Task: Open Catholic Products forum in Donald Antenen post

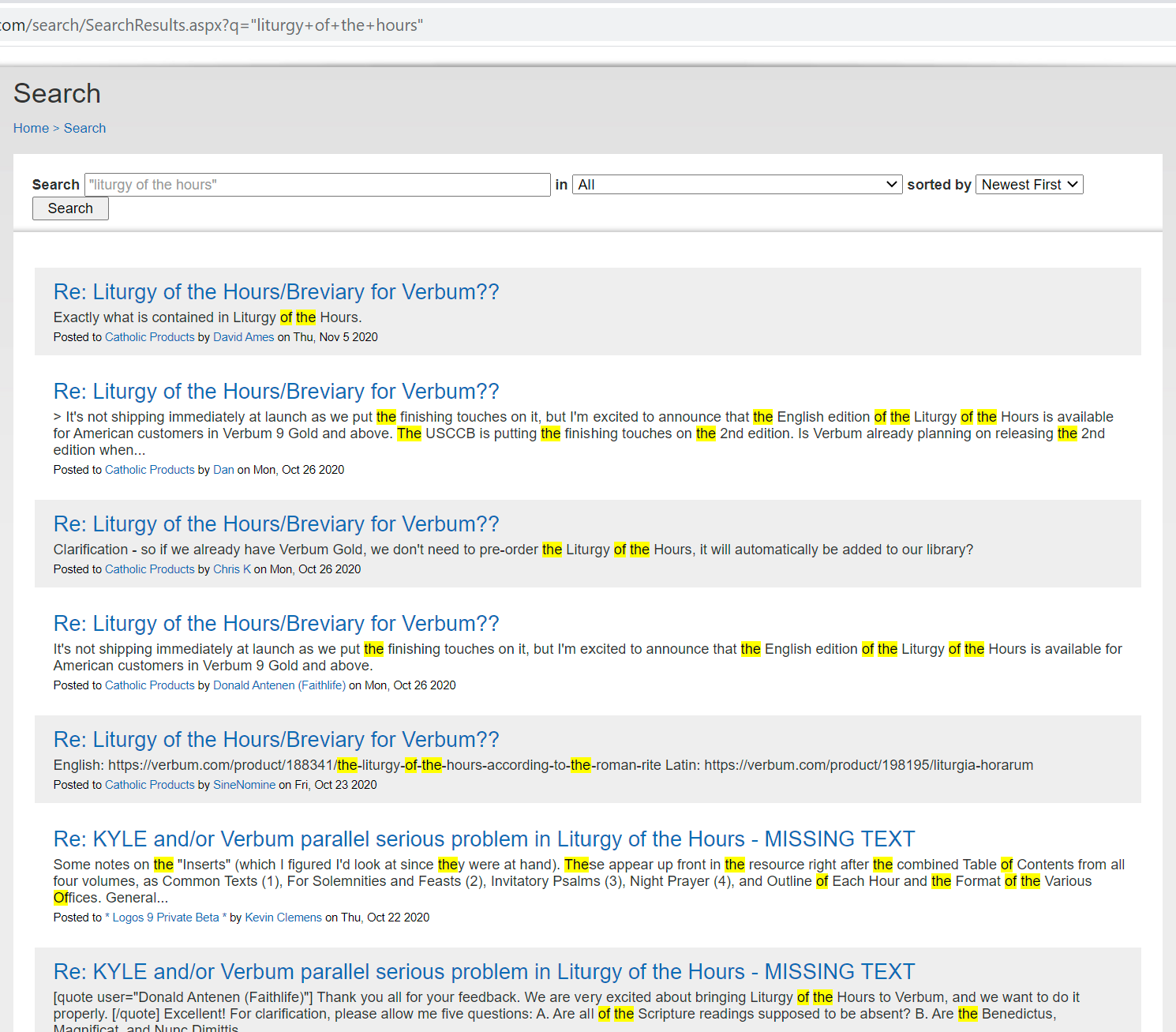Action: tap(150, 685)
